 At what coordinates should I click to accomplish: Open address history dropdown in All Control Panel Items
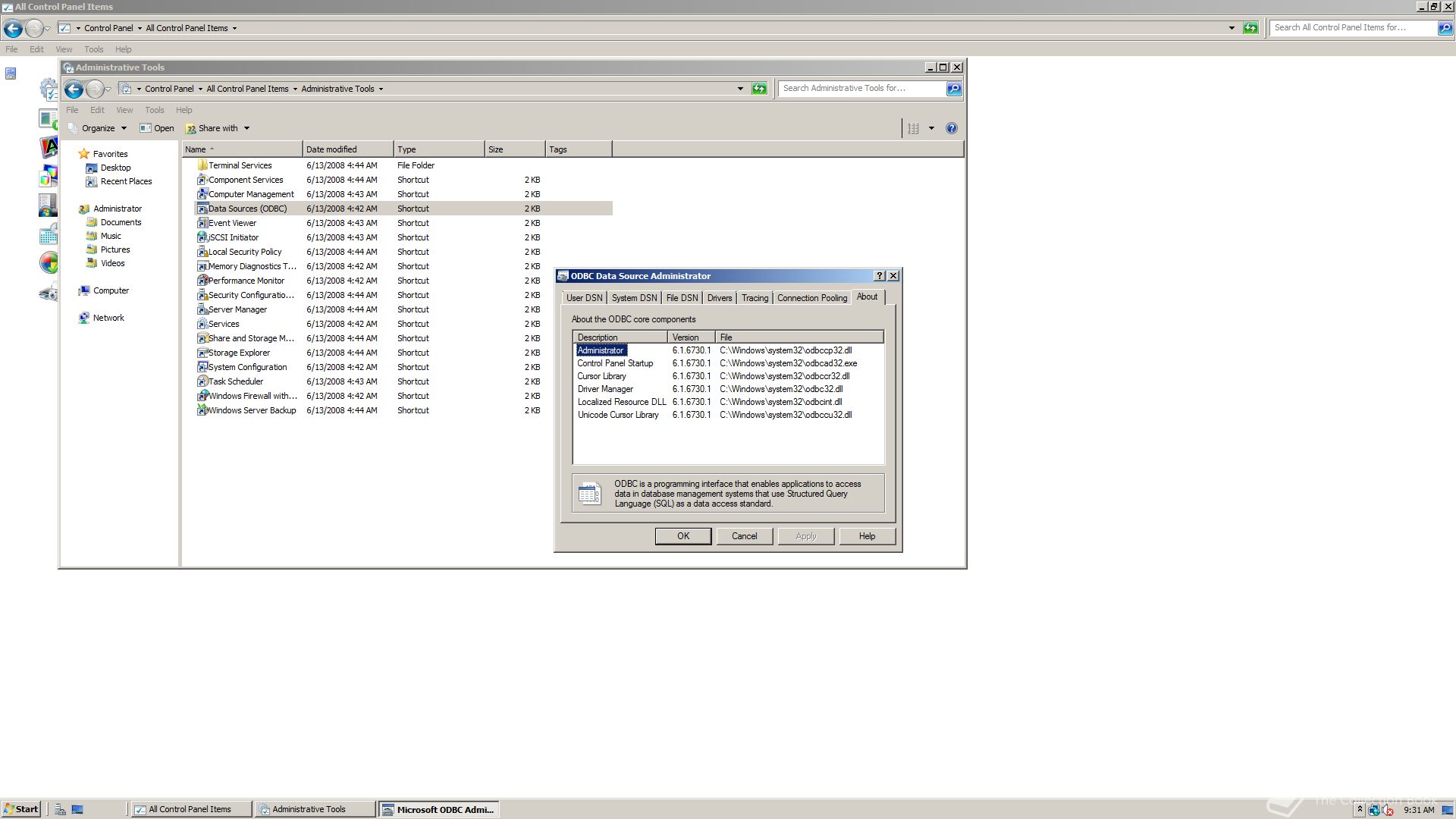pyautogui.click(x=1232, y=28)
